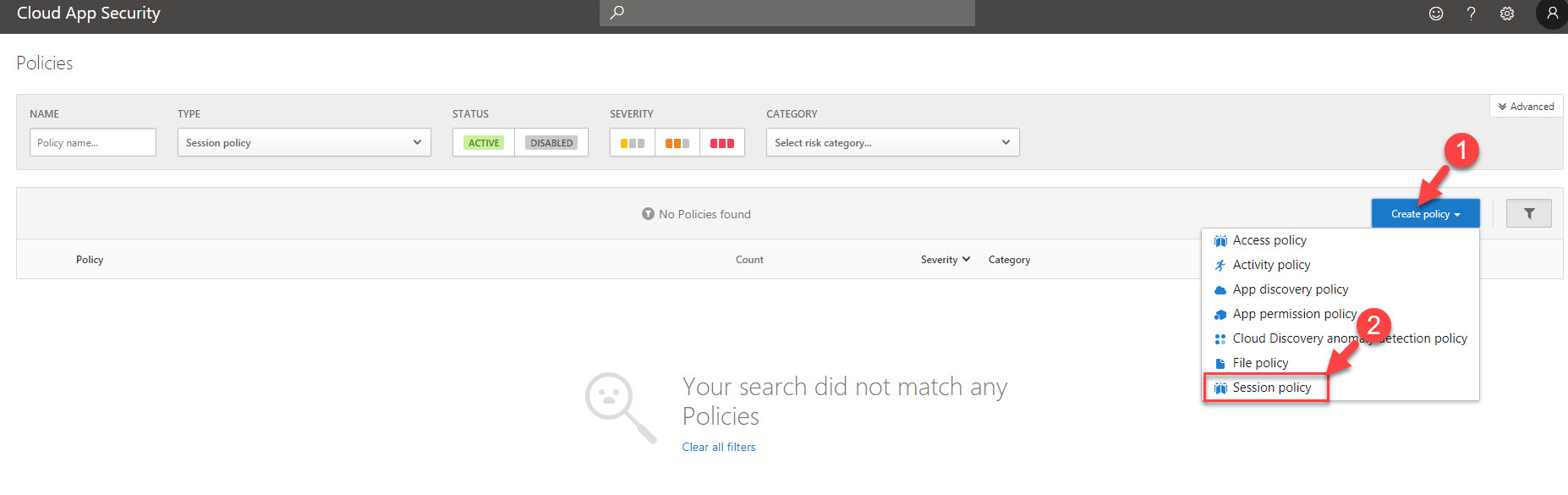Click the 'No Policies found' message
The width and height of the screenshot is (1568, 495).
point(705,214)
